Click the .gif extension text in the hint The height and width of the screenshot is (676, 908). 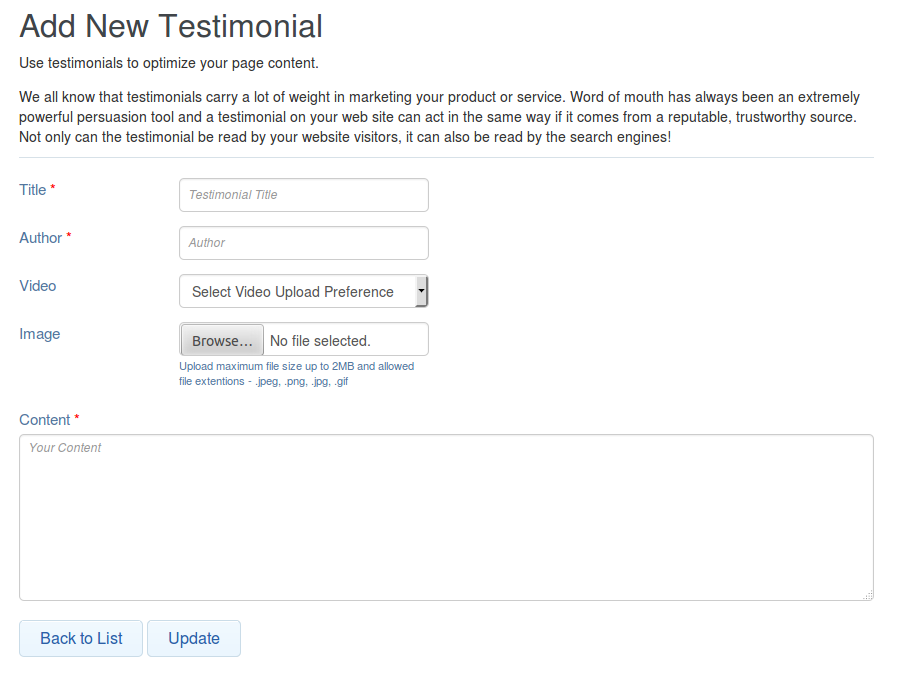click(x=341, y=381)
